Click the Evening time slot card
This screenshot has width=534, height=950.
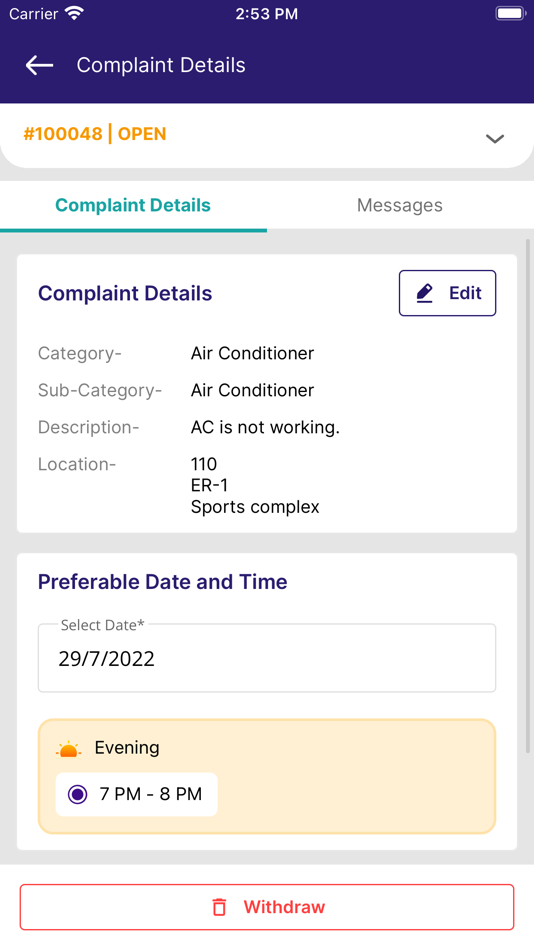point(267,777)
